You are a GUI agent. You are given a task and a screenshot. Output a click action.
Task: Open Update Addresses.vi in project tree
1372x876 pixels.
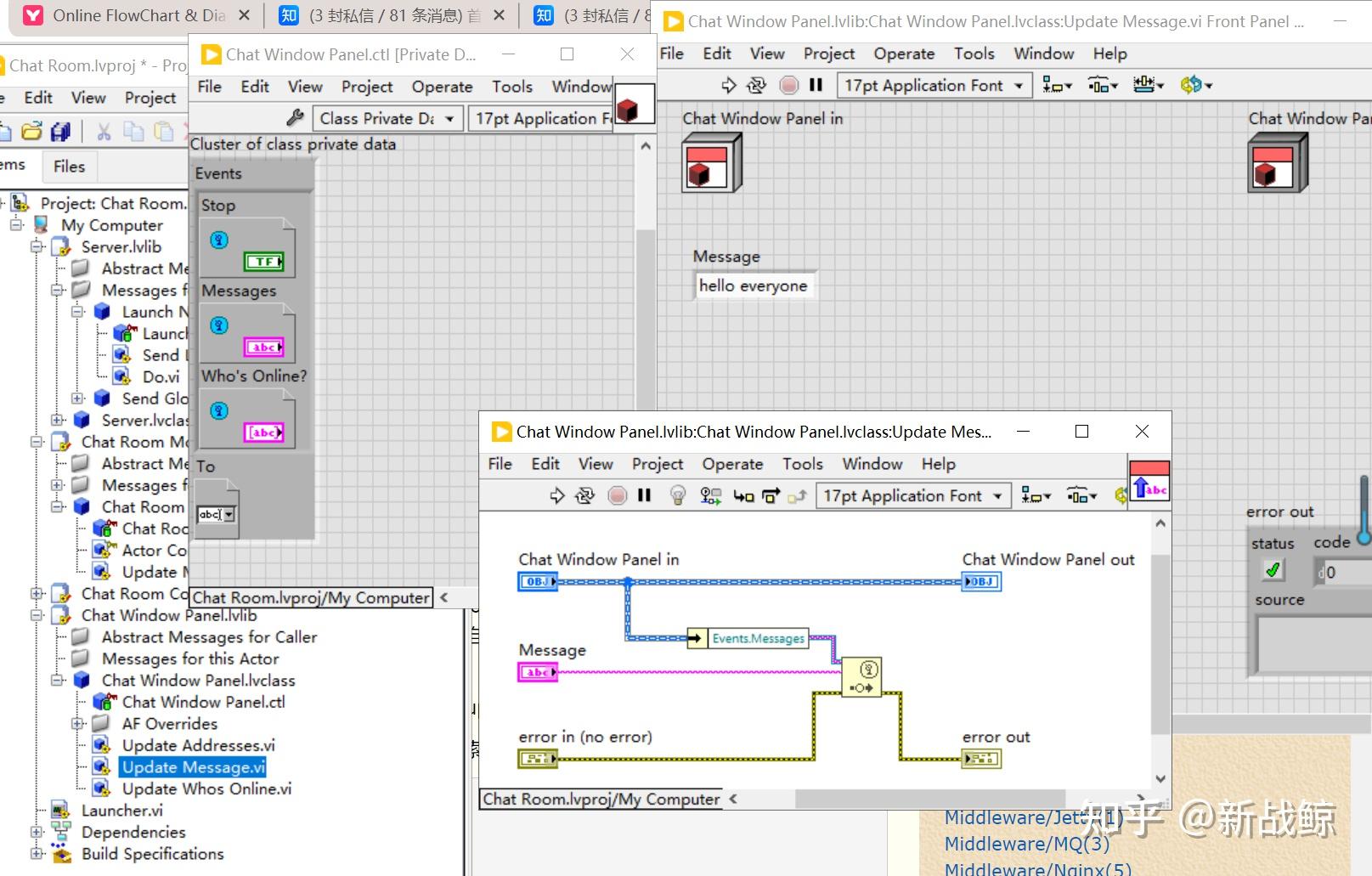[x=198, y=745]
